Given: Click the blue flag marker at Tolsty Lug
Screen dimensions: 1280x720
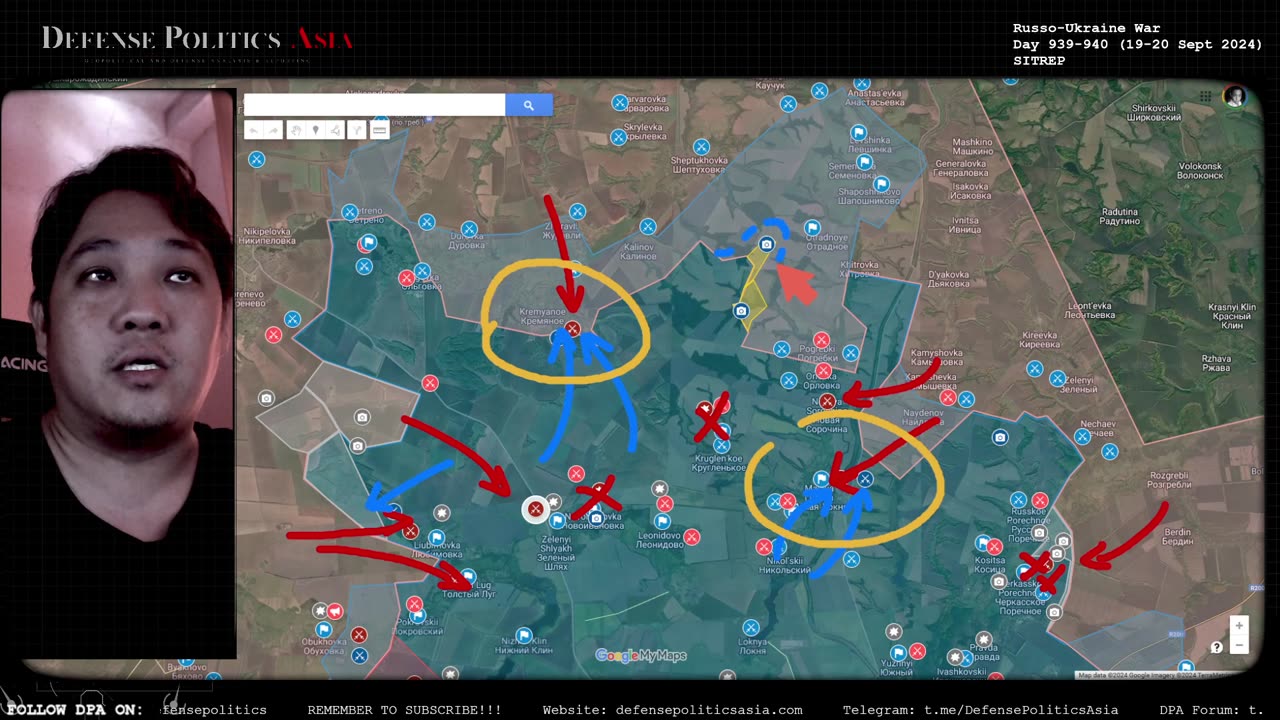Looking at the screenshot, I should tap(469, 576).
